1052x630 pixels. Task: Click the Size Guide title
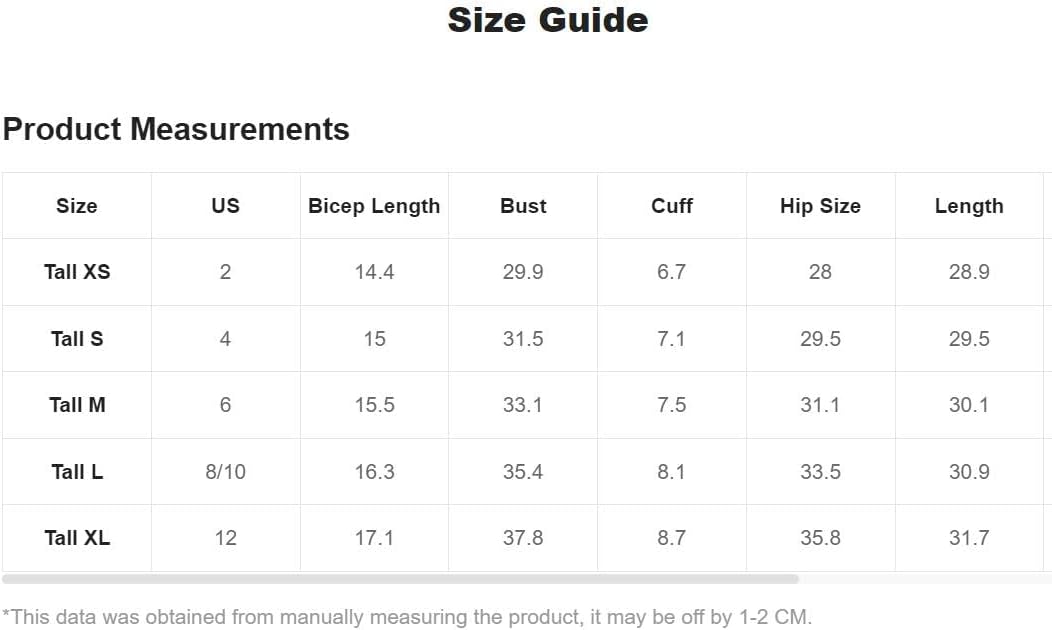(x=548, y=20)
